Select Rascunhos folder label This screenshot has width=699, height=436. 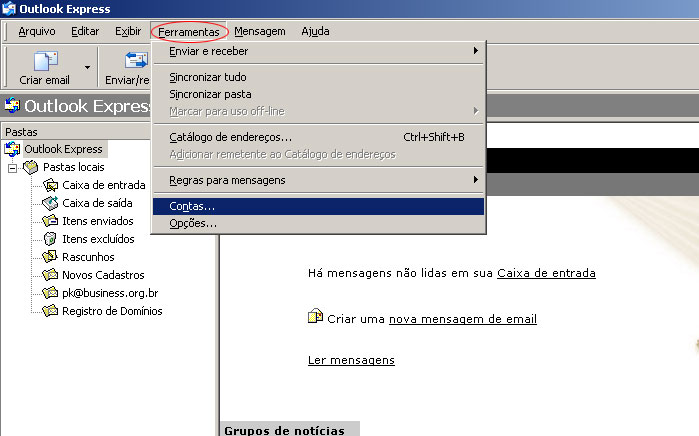coord(88,257)
